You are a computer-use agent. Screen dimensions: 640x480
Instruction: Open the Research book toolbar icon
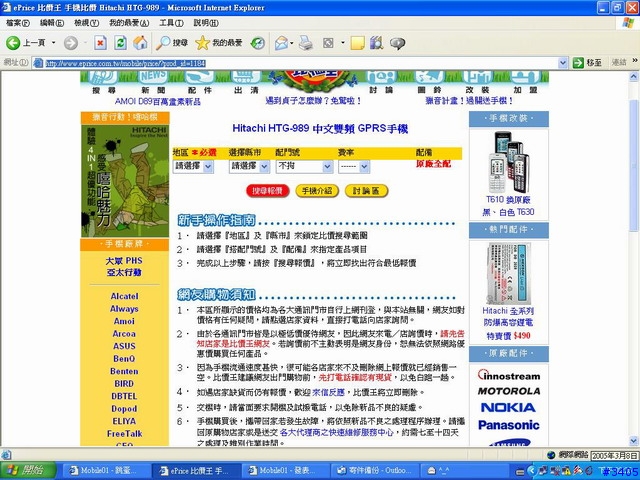pos(376,43)
